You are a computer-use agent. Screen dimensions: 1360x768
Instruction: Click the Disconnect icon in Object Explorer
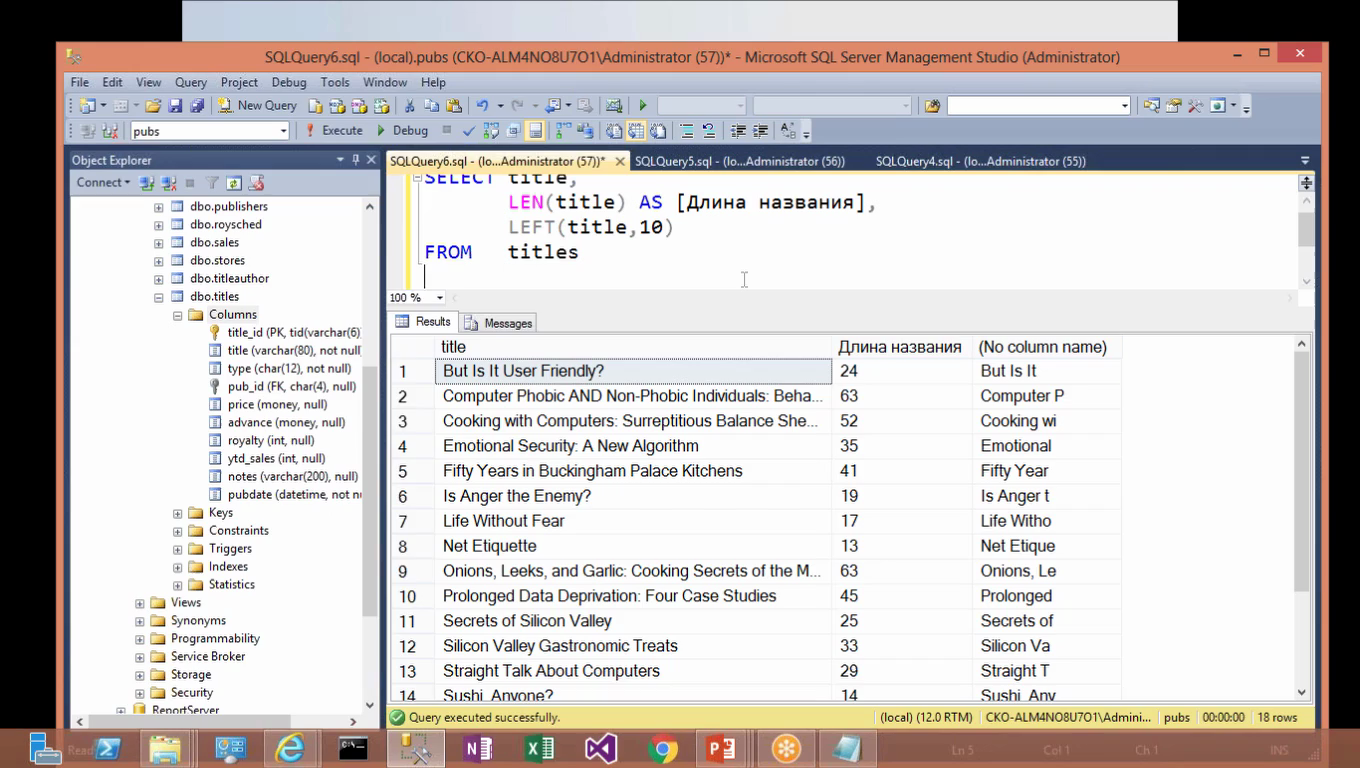pyautogui.click(x=168, y=183)
